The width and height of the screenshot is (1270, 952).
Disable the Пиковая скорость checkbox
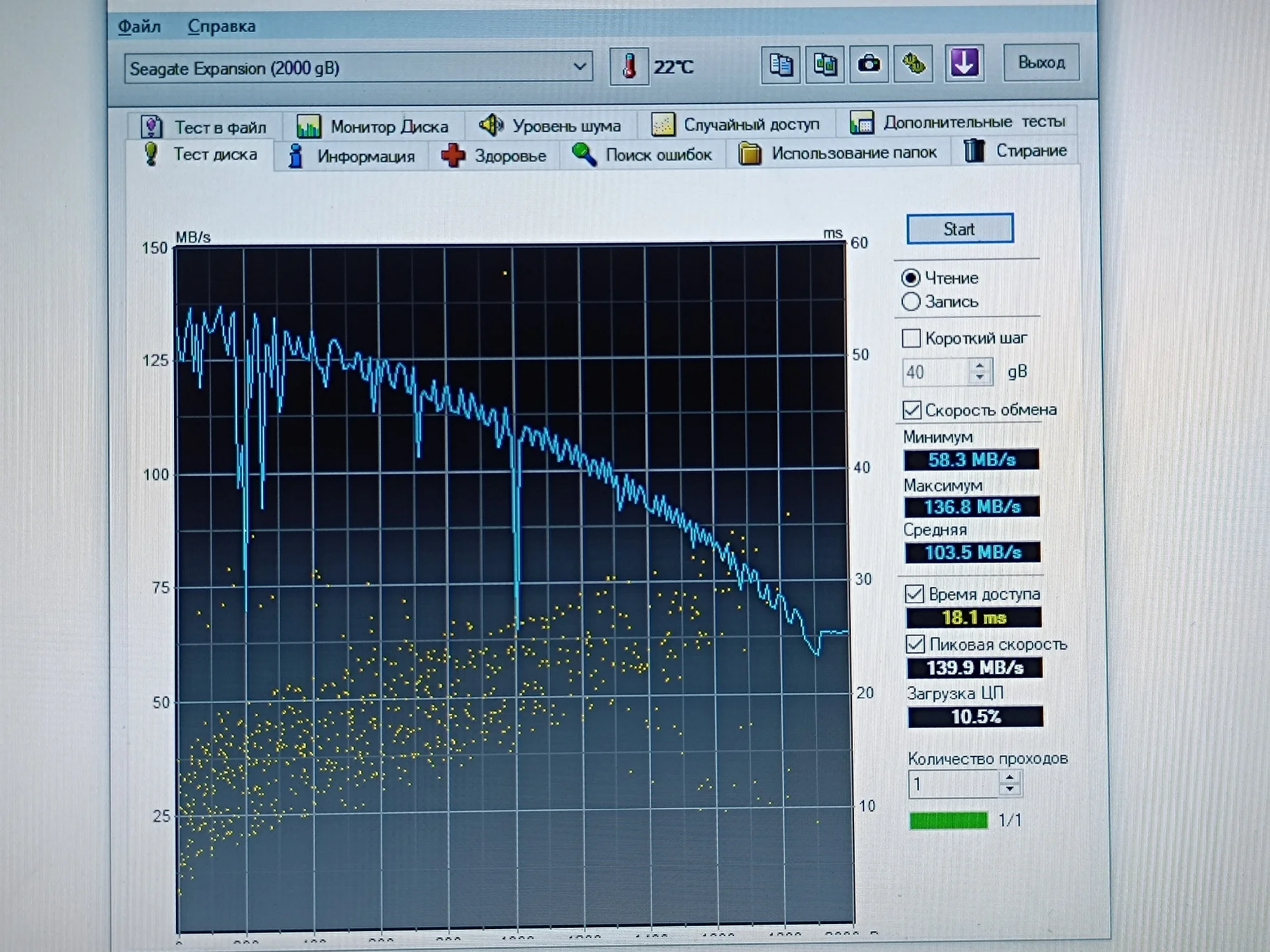(x=915, y=644)
